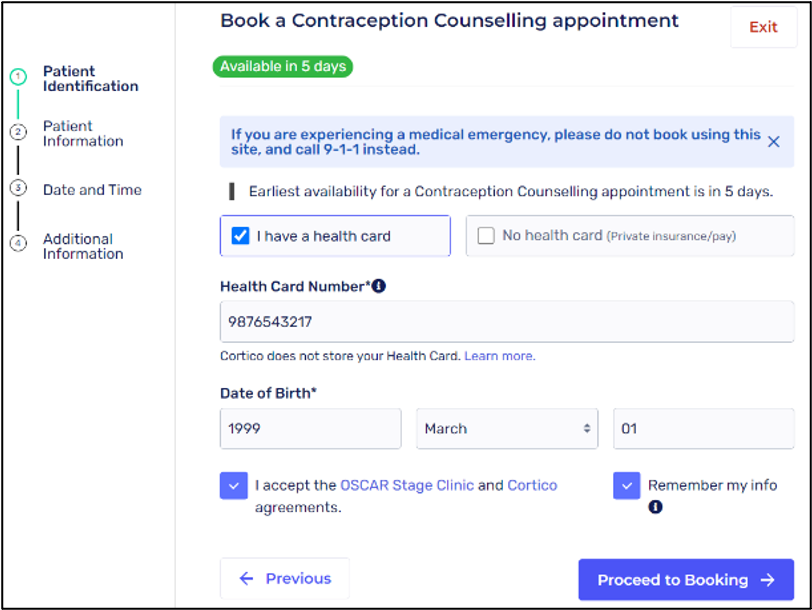Uncheck the clinic agreements acceptance checkbox

click(x=233, y=486)
